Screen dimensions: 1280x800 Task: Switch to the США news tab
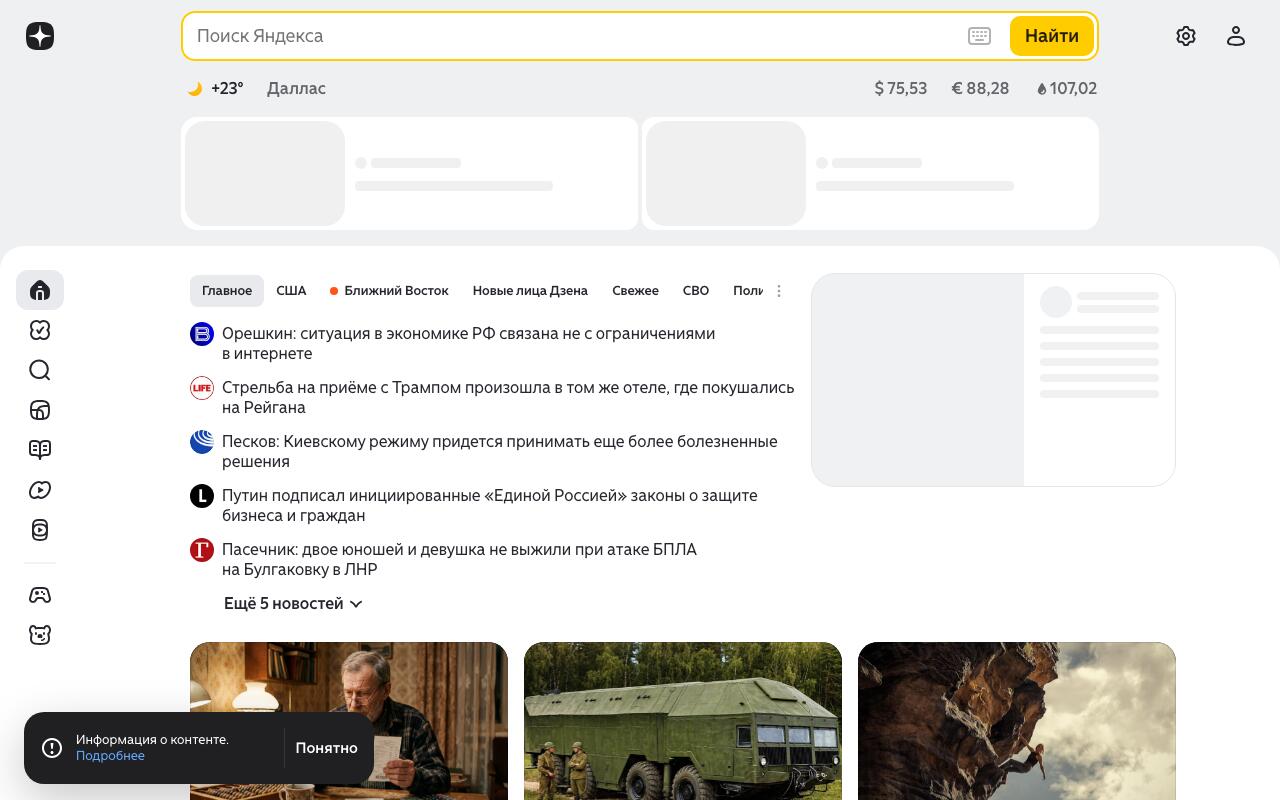point(291,291)
